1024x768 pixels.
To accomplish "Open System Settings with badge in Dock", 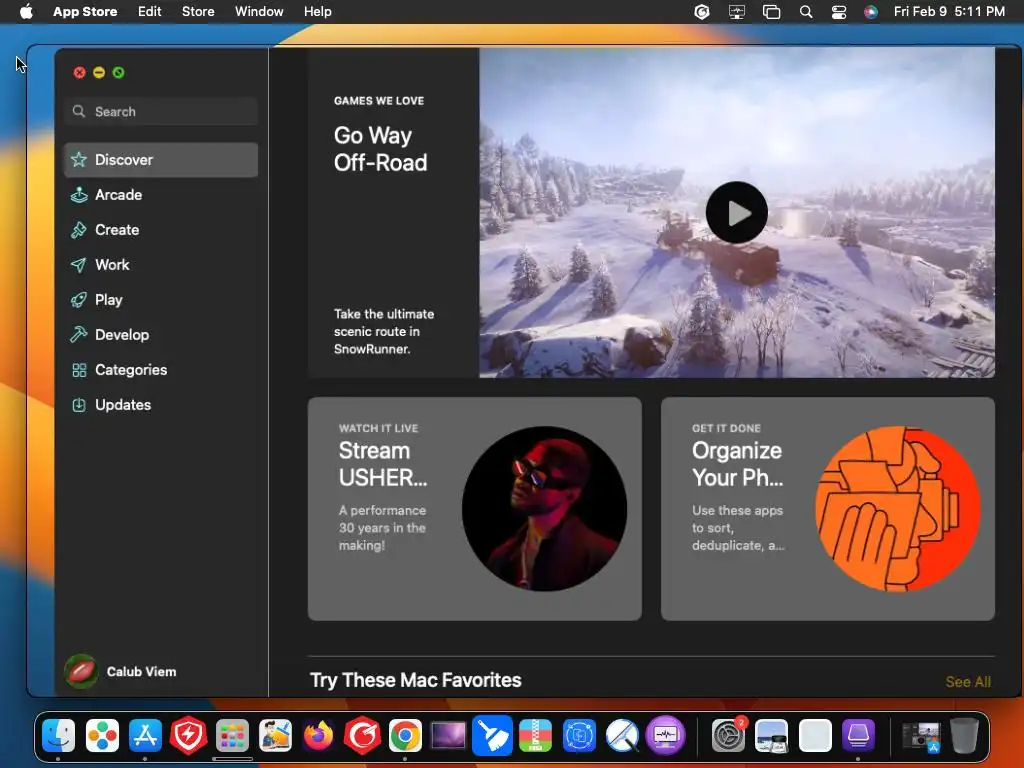I will pyautogui.click(x=728, y=736).
